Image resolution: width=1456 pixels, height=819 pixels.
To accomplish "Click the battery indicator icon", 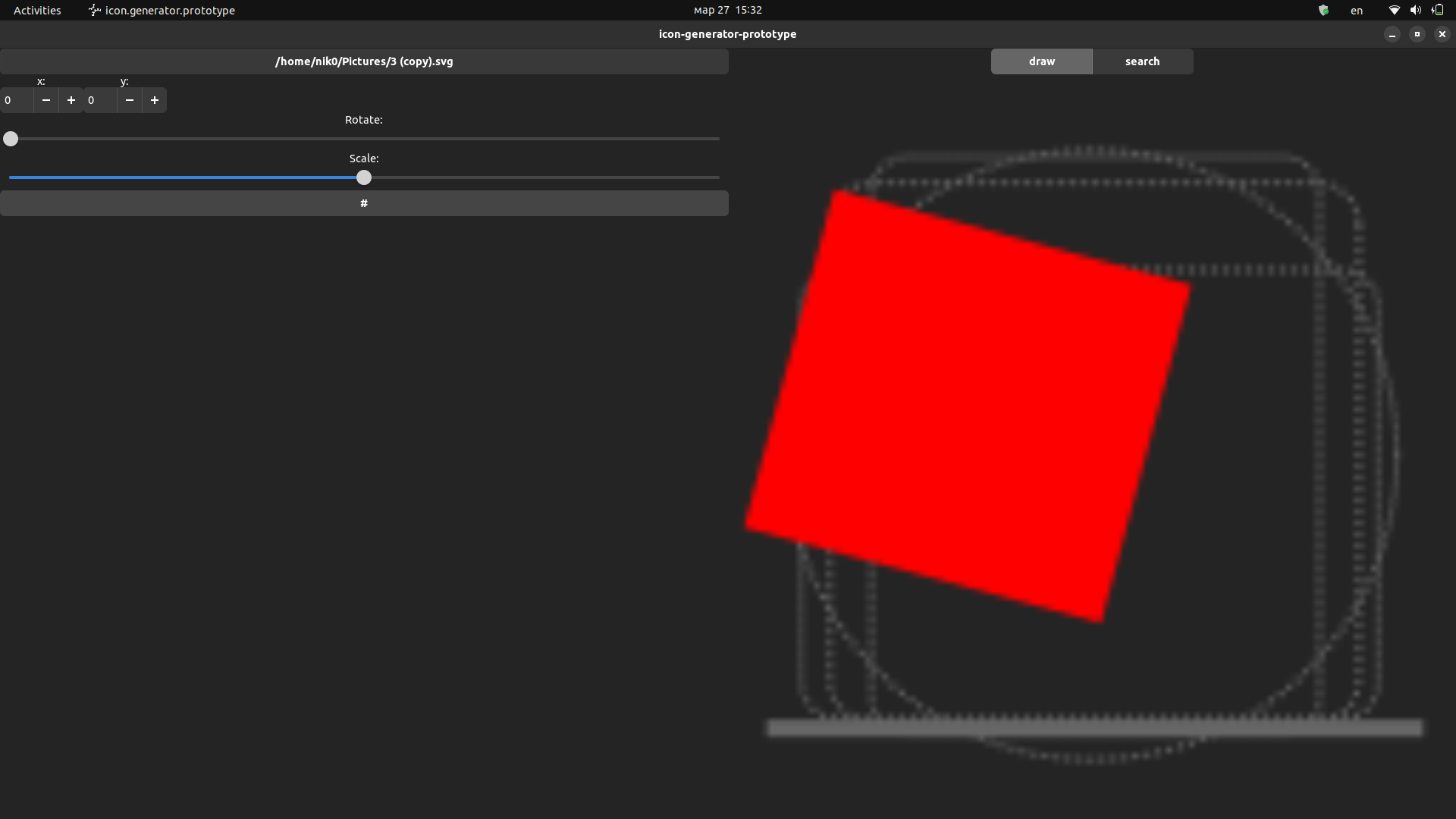I will click(1438, 10).
